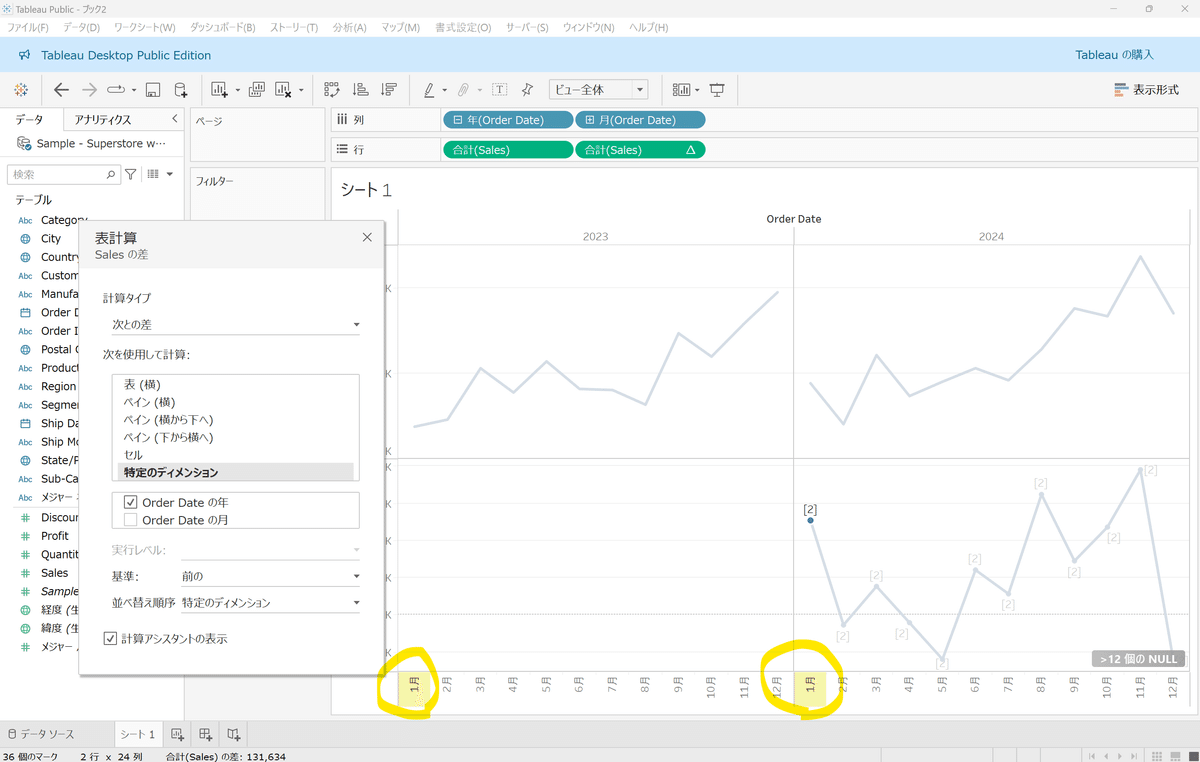Toggle 計算アシスタントの表示 checkbox
Image resolution: width=1200 pixels, height=762 pixels.
click(x=111, y=638)
